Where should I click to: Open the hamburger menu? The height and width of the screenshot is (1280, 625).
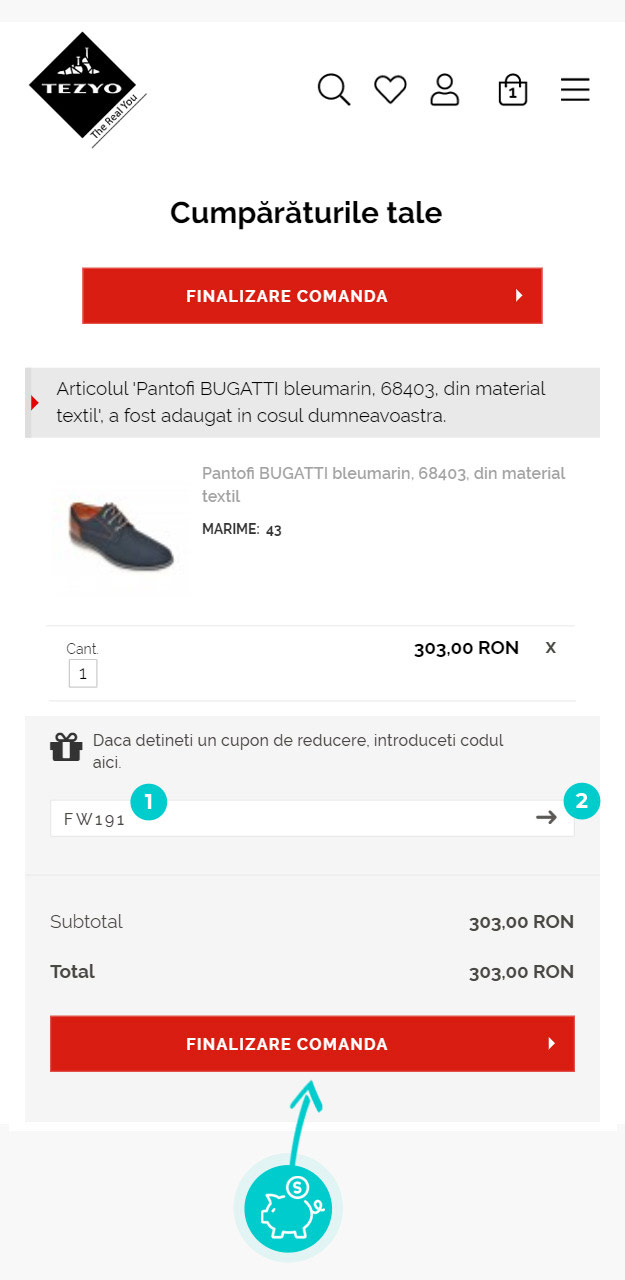[575, 90]
